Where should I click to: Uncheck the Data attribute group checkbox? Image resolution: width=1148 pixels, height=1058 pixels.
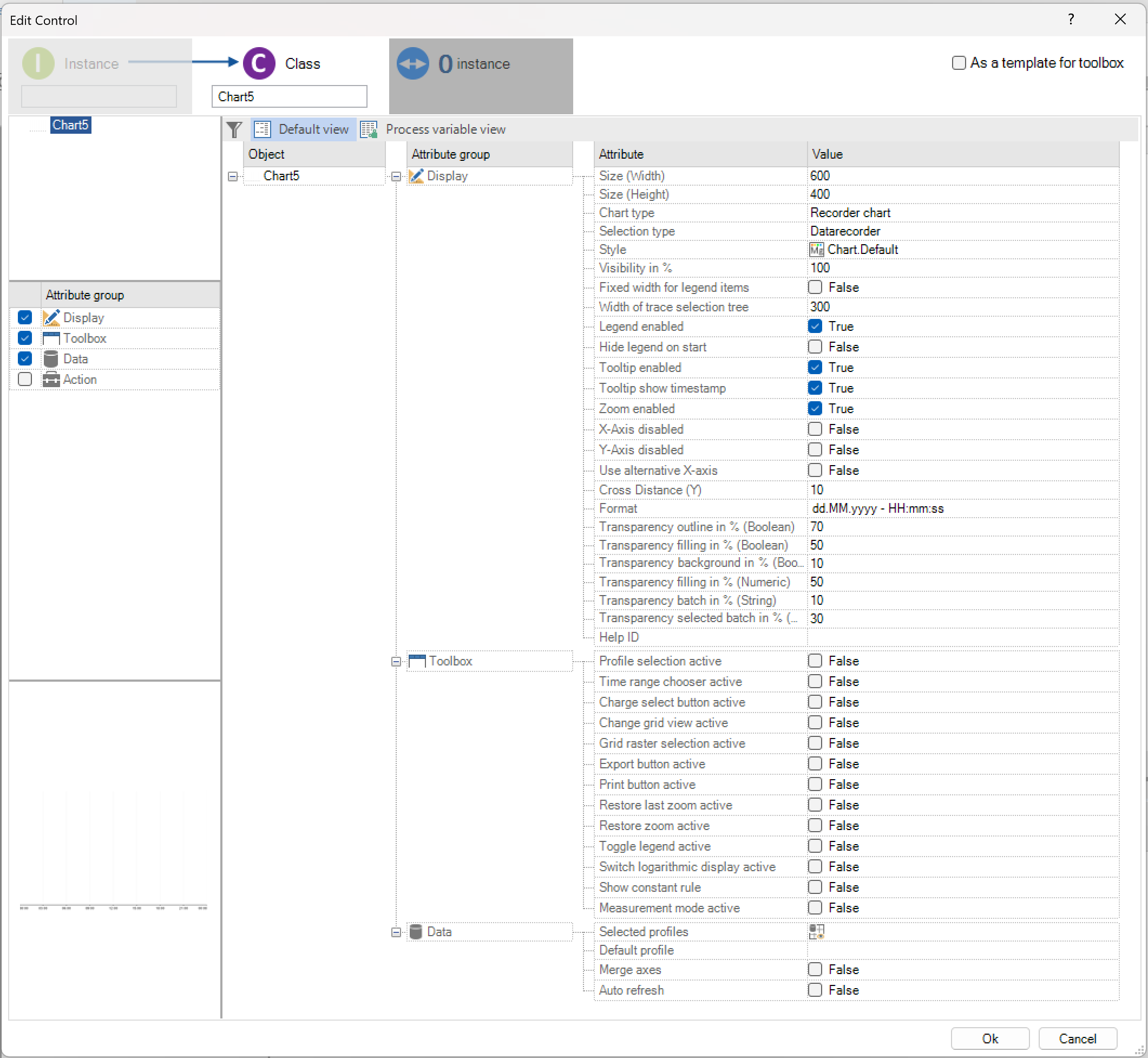tap(24, 358)
